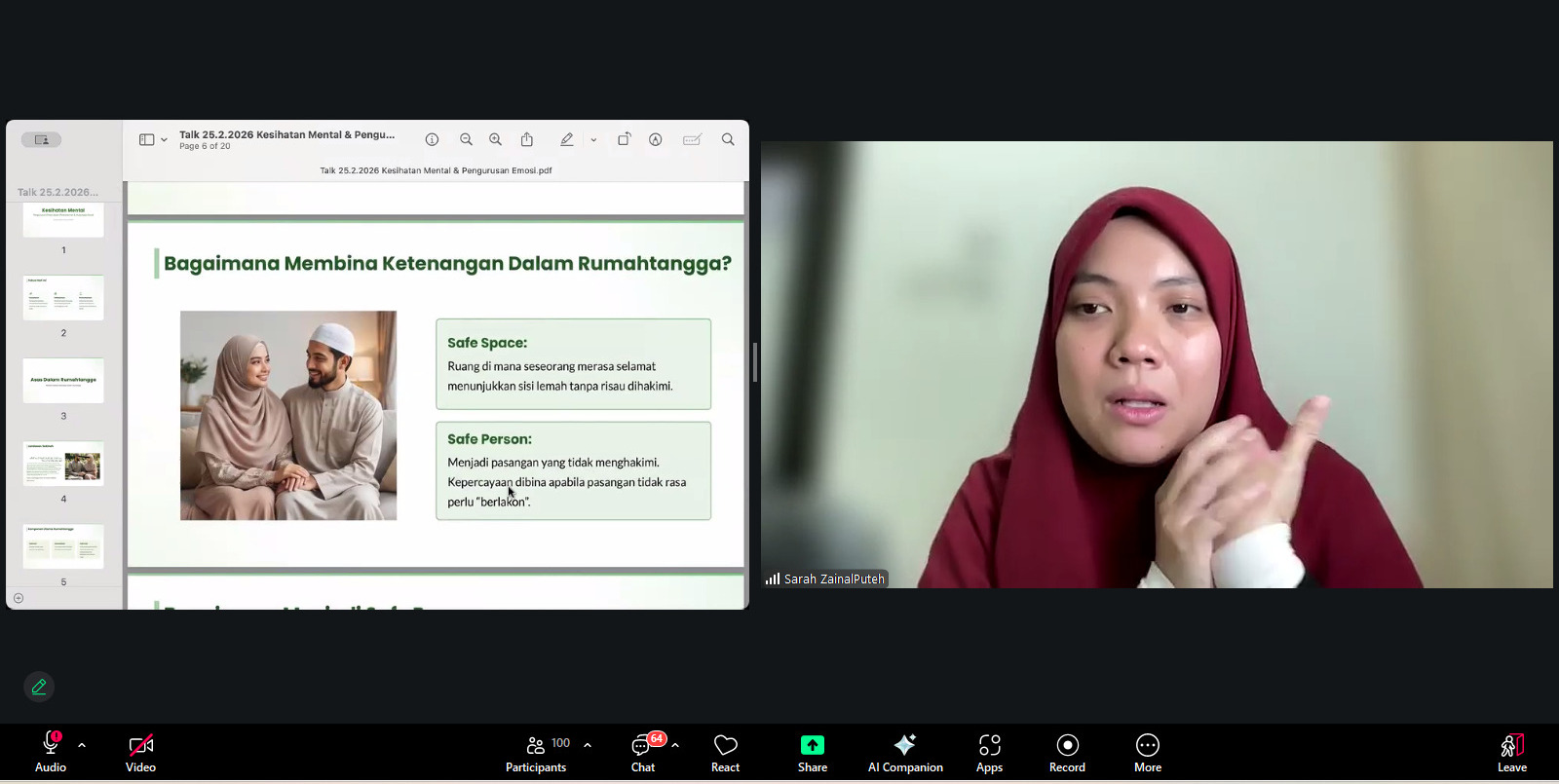The width and height of the screenshot is (1559, 784).
Task: Open the More options menu
Action: point(1147,752)
